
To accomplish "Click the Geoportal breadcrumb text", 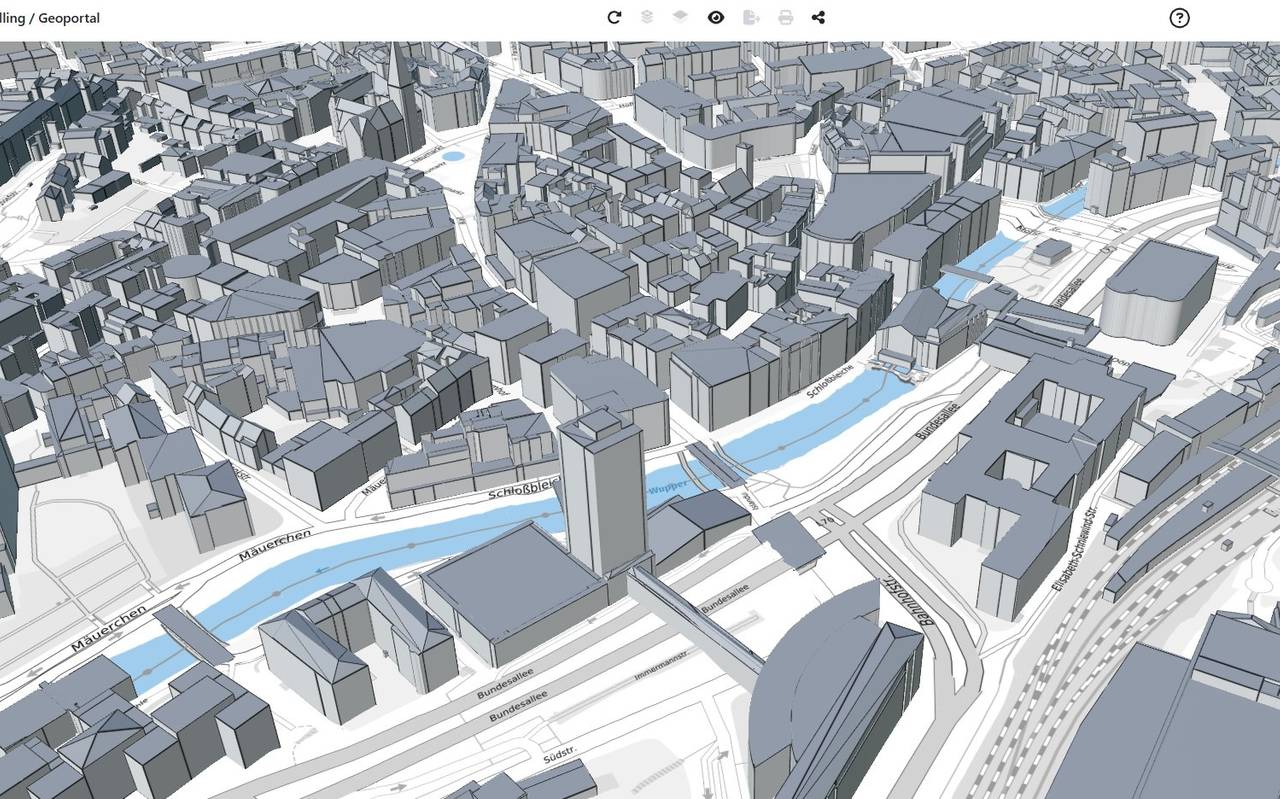I will pyautogui.click(x=69, y=18).
